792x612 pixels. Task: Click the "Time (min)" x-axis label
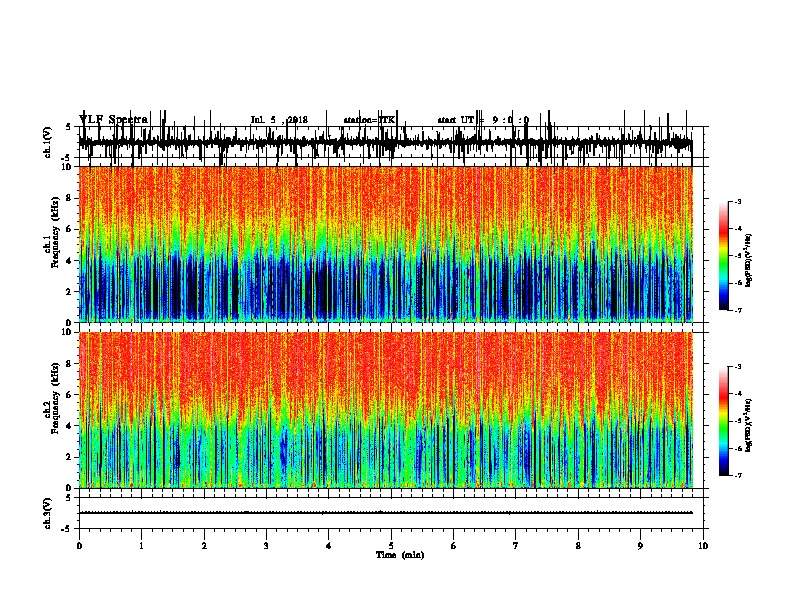click(400, 555)
